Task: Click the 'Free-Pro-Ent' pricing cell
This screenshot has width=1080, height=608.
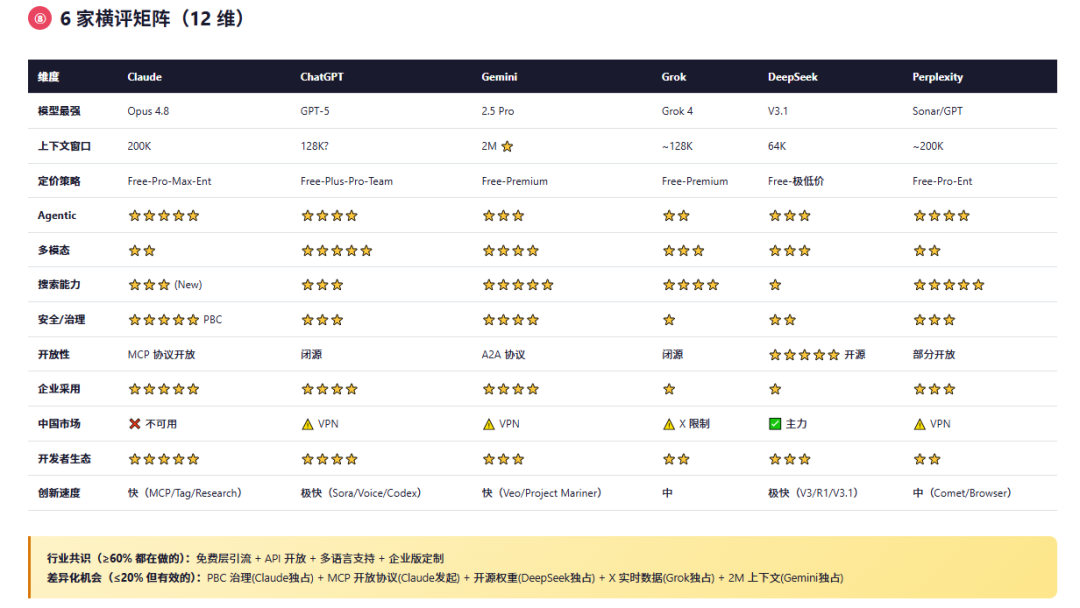Action: (x=942, y=181)
